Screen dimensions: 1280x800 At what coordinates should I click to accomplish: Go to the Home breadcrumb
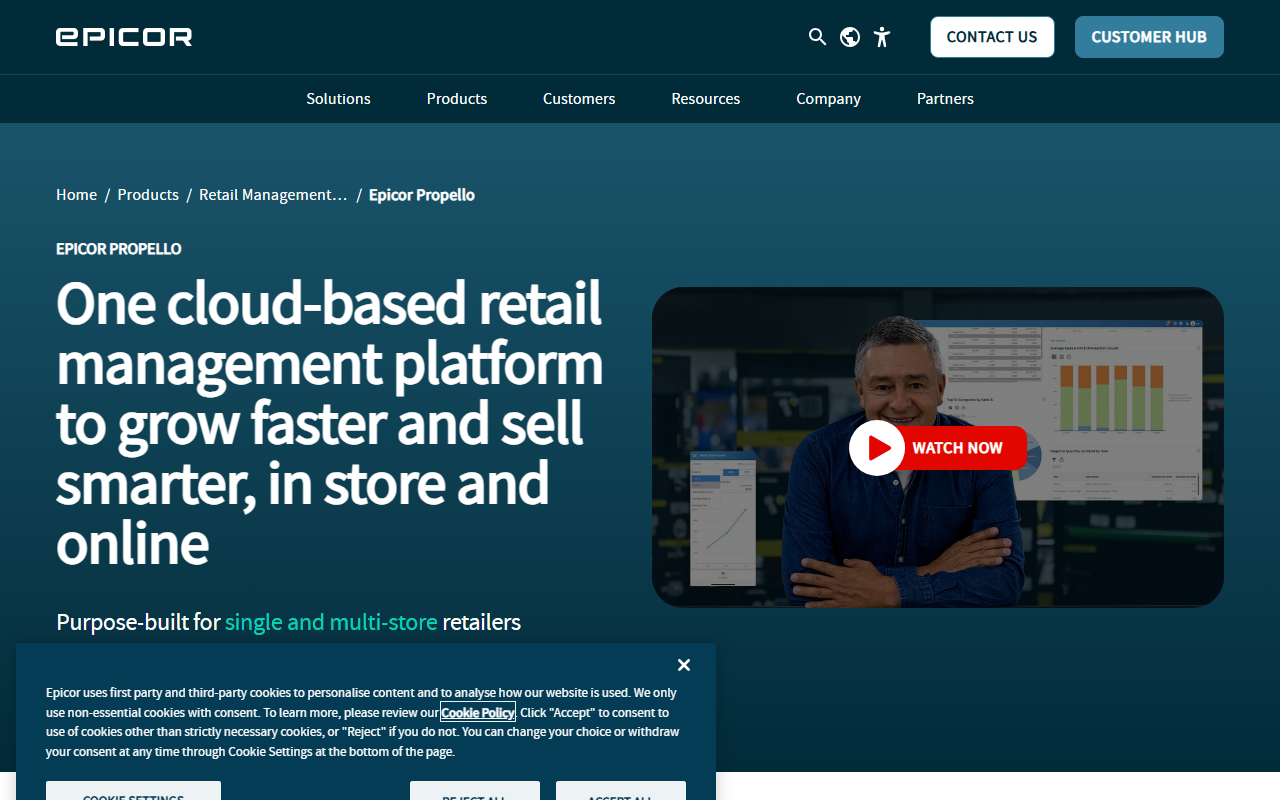[76, 195]
